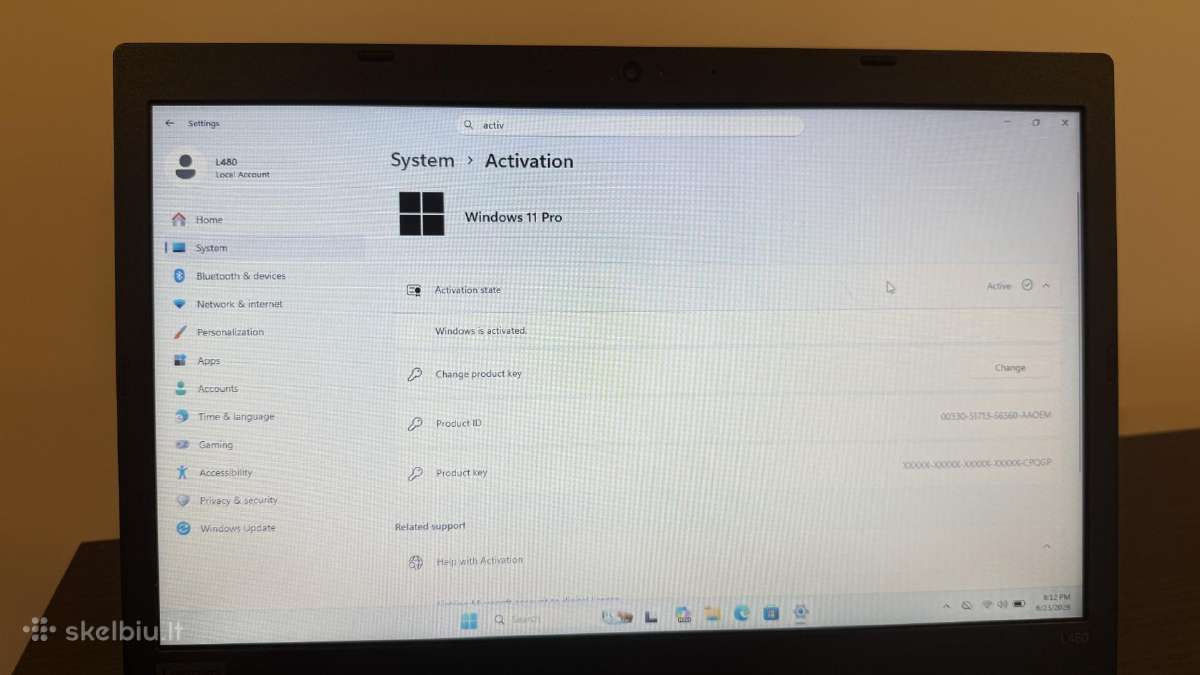Show hidden system tray icons

coord(946,606)
